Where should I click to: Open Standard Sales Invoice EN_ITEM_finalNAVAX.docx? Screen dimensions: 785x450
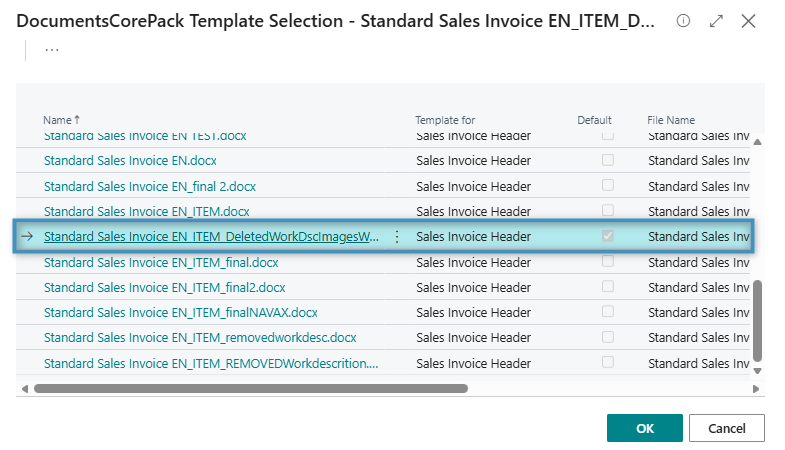181,313
